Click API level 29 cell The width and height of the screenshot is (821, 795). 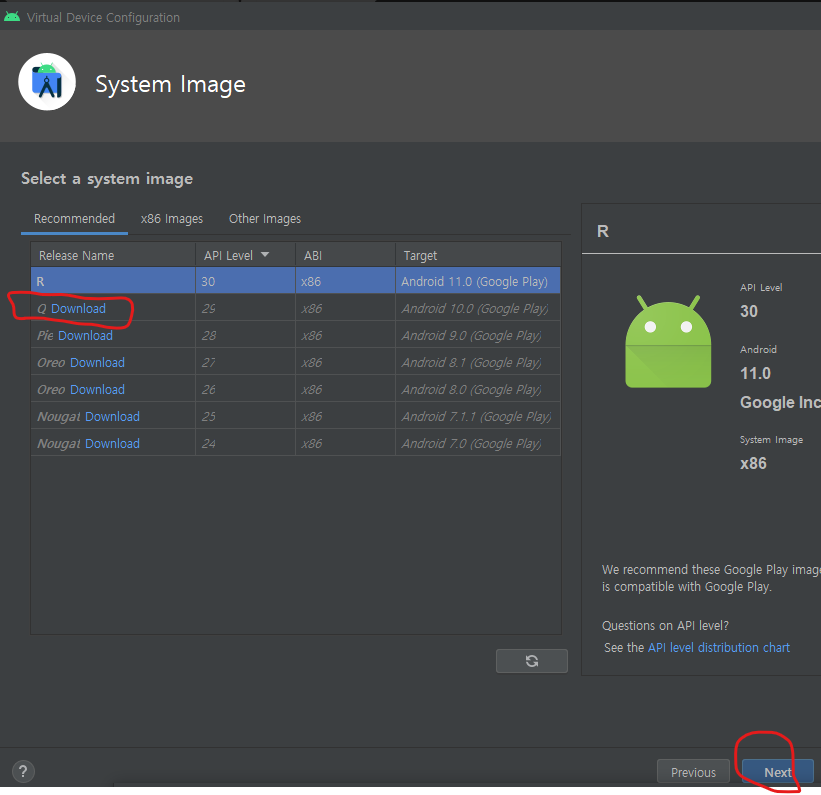coord(246,308)
